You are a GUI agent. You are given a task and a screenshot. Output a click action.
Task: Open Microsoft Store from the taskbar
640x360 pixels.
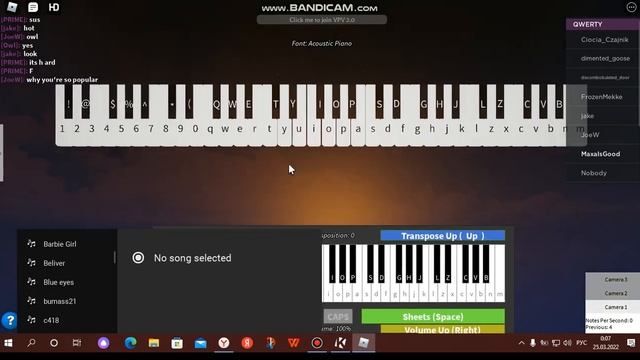177,343
